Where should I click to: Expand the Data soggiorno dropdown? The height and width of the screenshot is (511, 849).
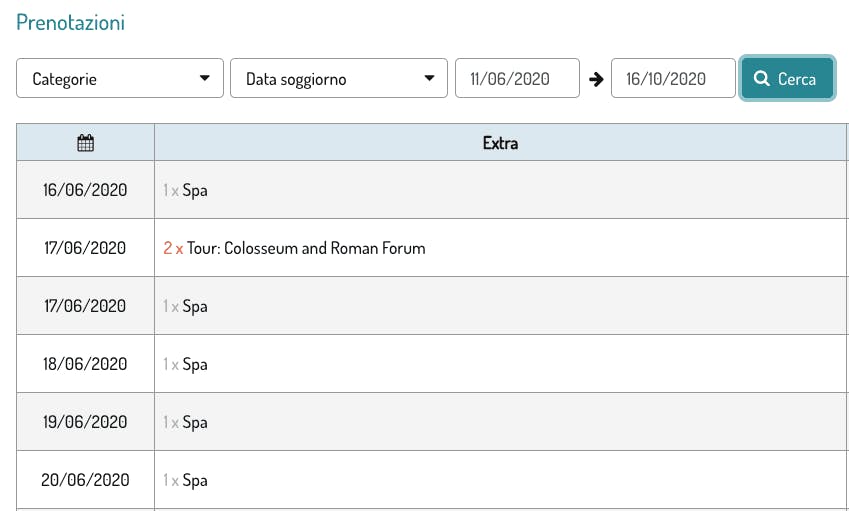tap(339, 79)
